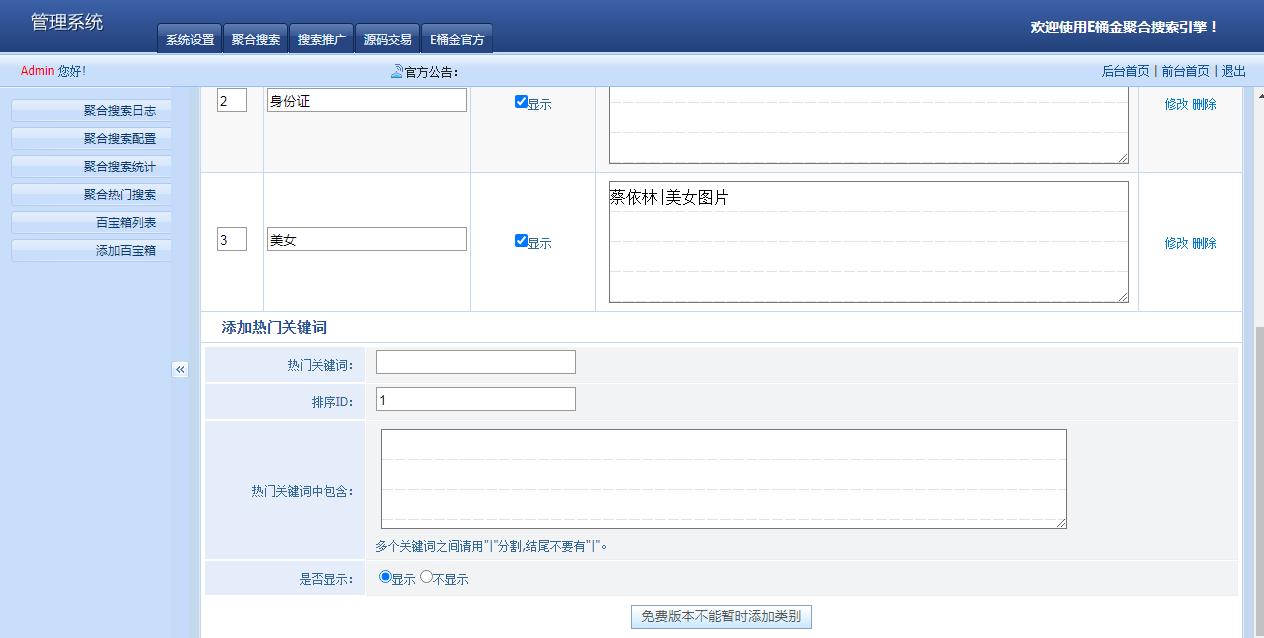The width and height of the screenshot is (1264, 638).
Task: Switch to the 搜索推广 tab
Action: pyautogui.click(x=322, y=39)
